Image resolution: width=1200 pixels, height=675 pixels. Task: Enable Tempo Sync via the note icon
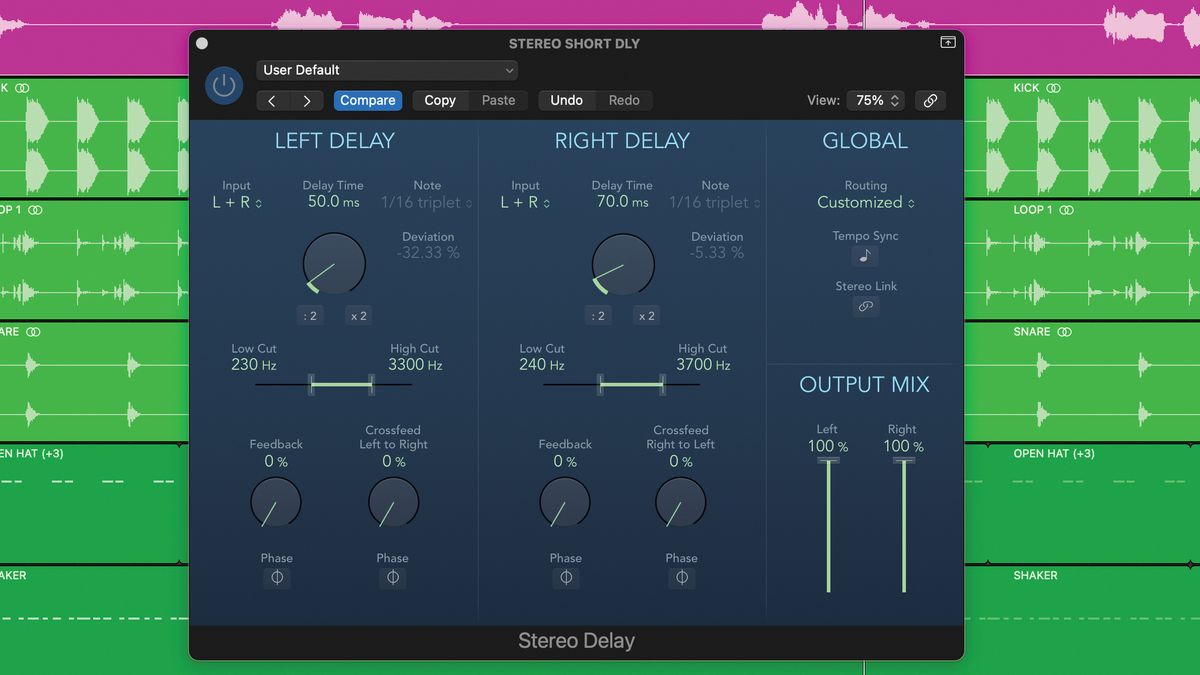[865, 256]
